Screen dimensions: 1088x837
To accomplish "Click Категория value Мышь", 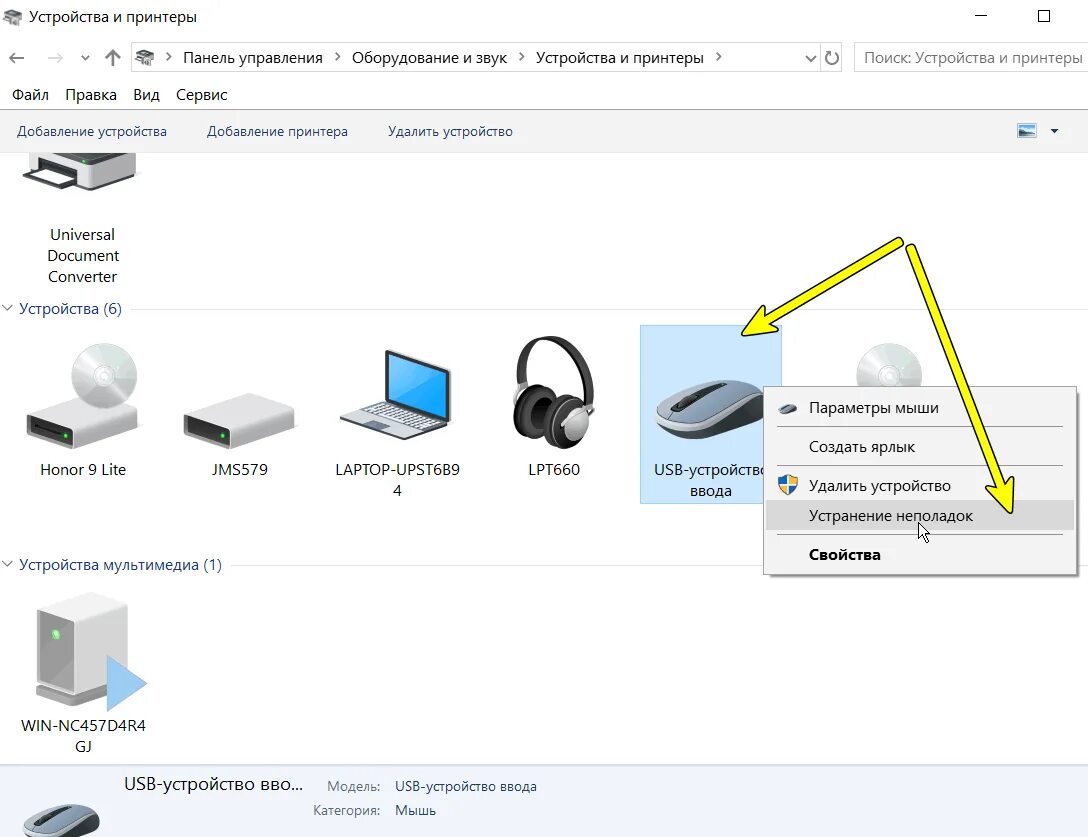I will tap(415, 810).
